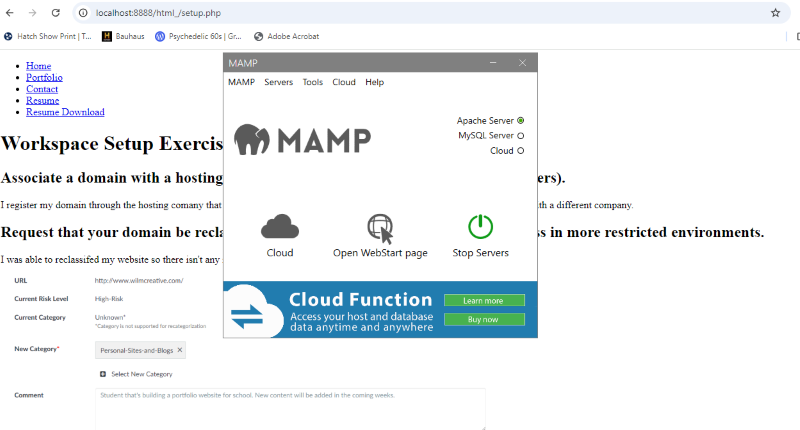Open the MAMP menu
The width and height of the screenshot is (800, 430).
[x=241, y=82]
